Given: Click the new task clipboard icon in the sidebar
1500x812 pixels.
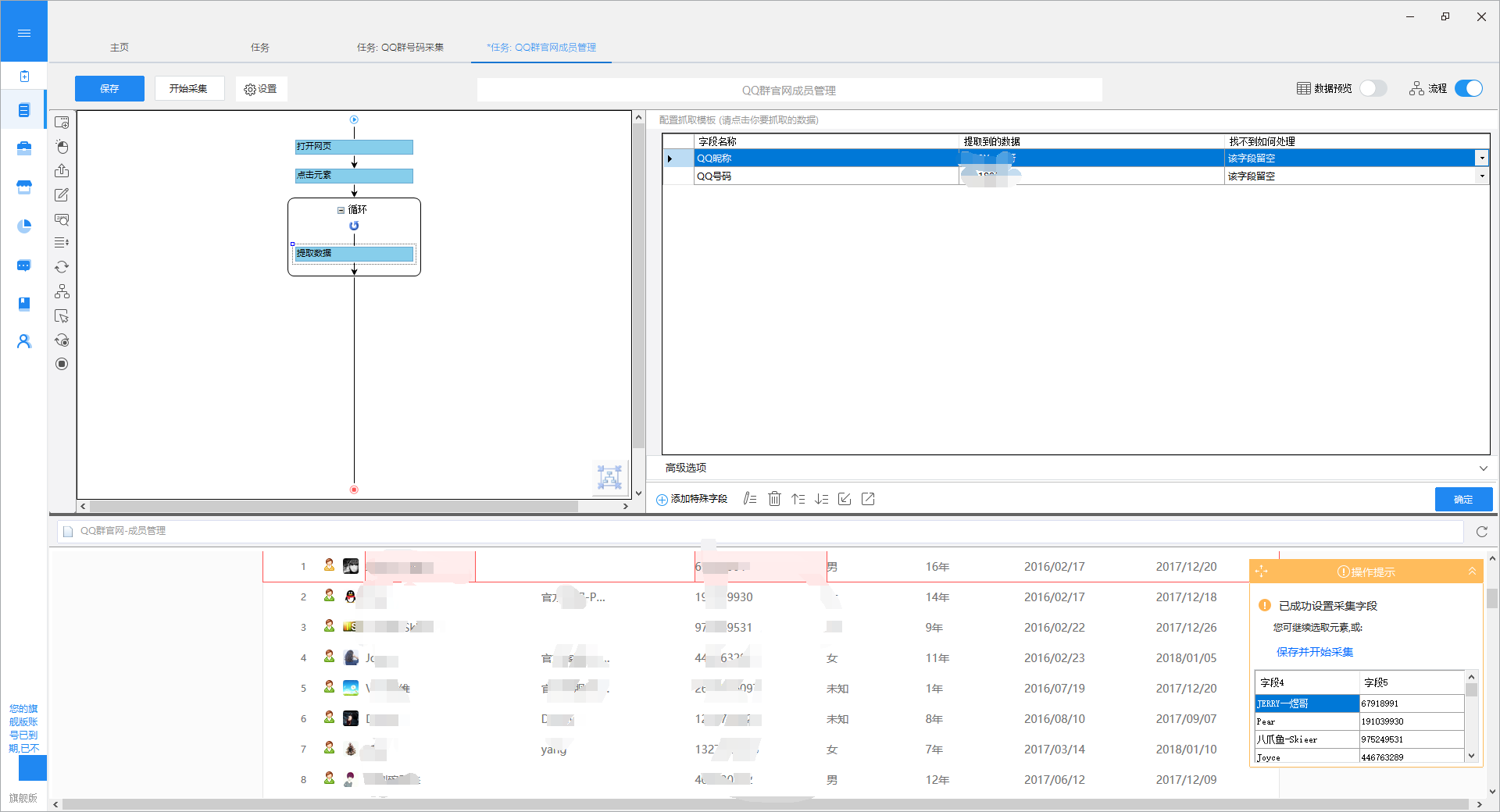Looking at the screenshot, I should (x=24, y=76).
